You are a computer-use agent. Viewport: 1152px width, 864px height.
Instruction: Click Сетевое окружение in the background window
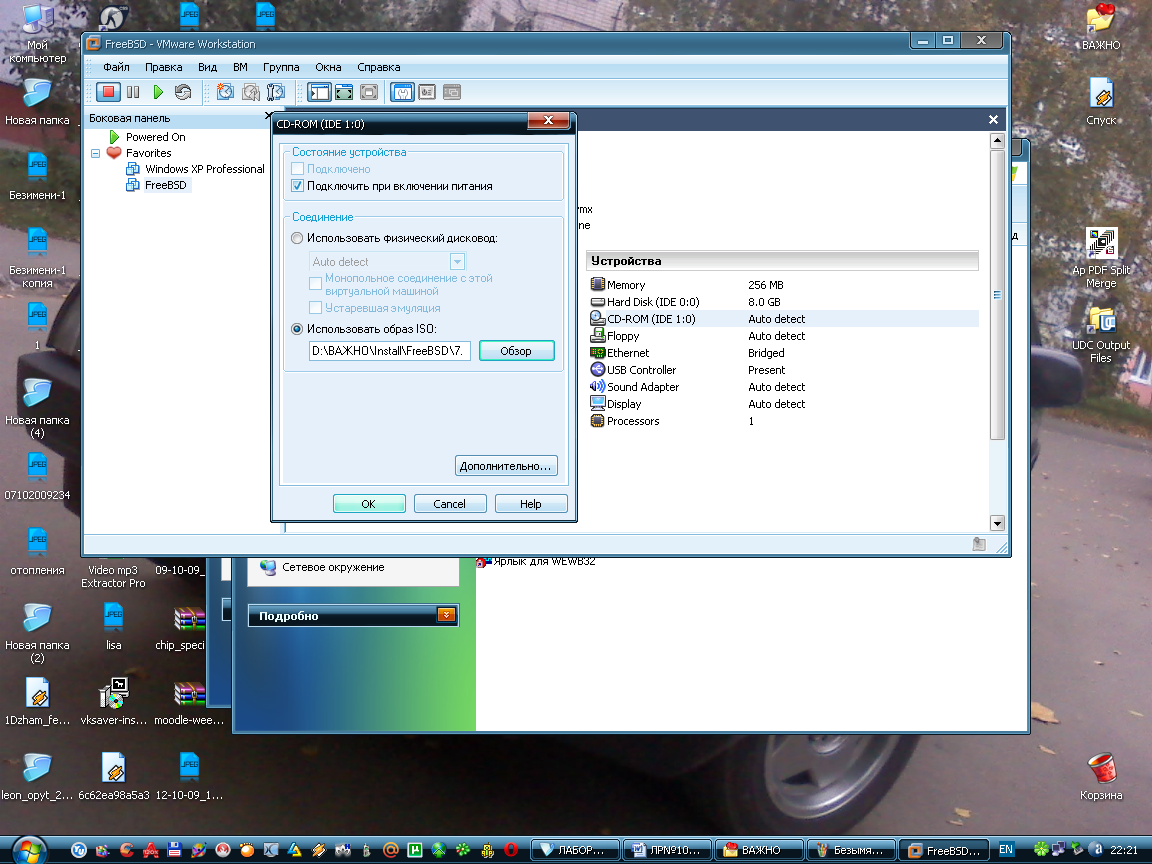(333, 567)
